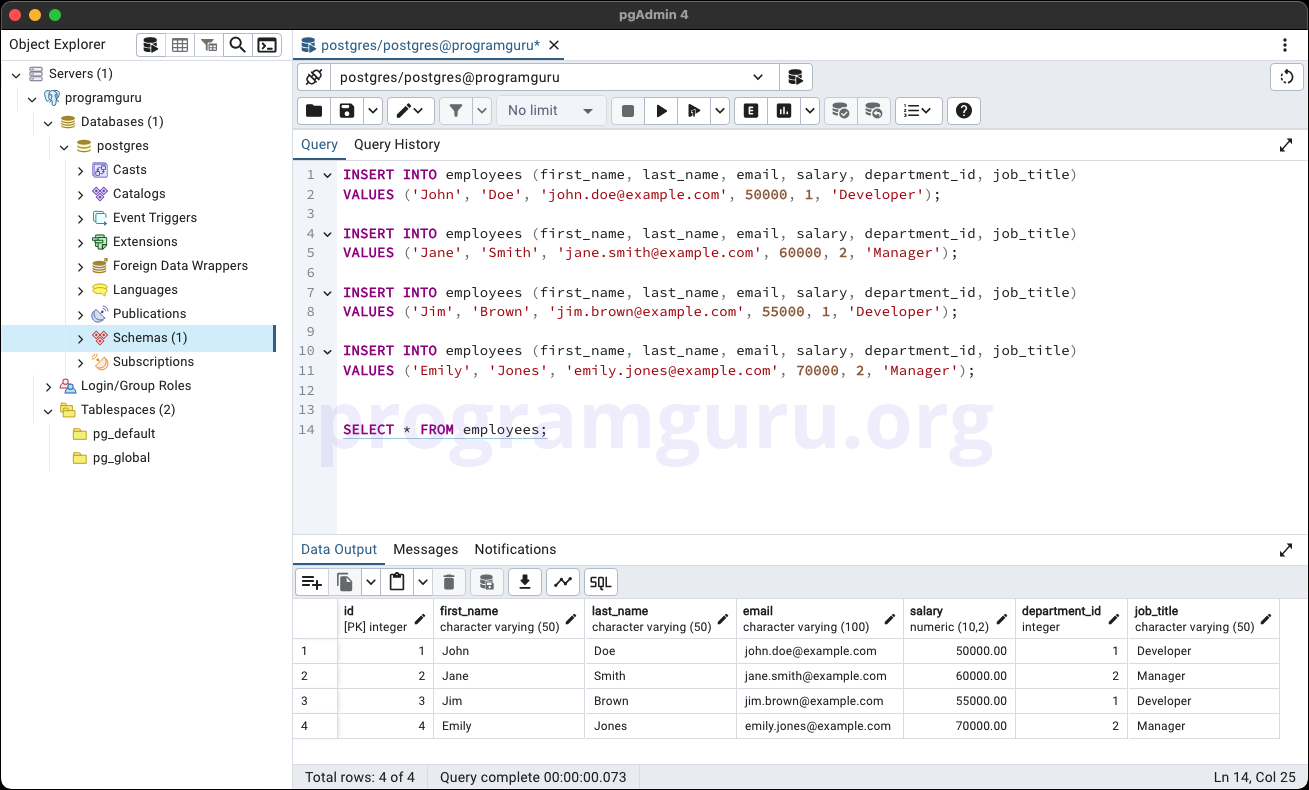Expand the Casts tree node
The image size is (1309, 790).
pos(80,170)
